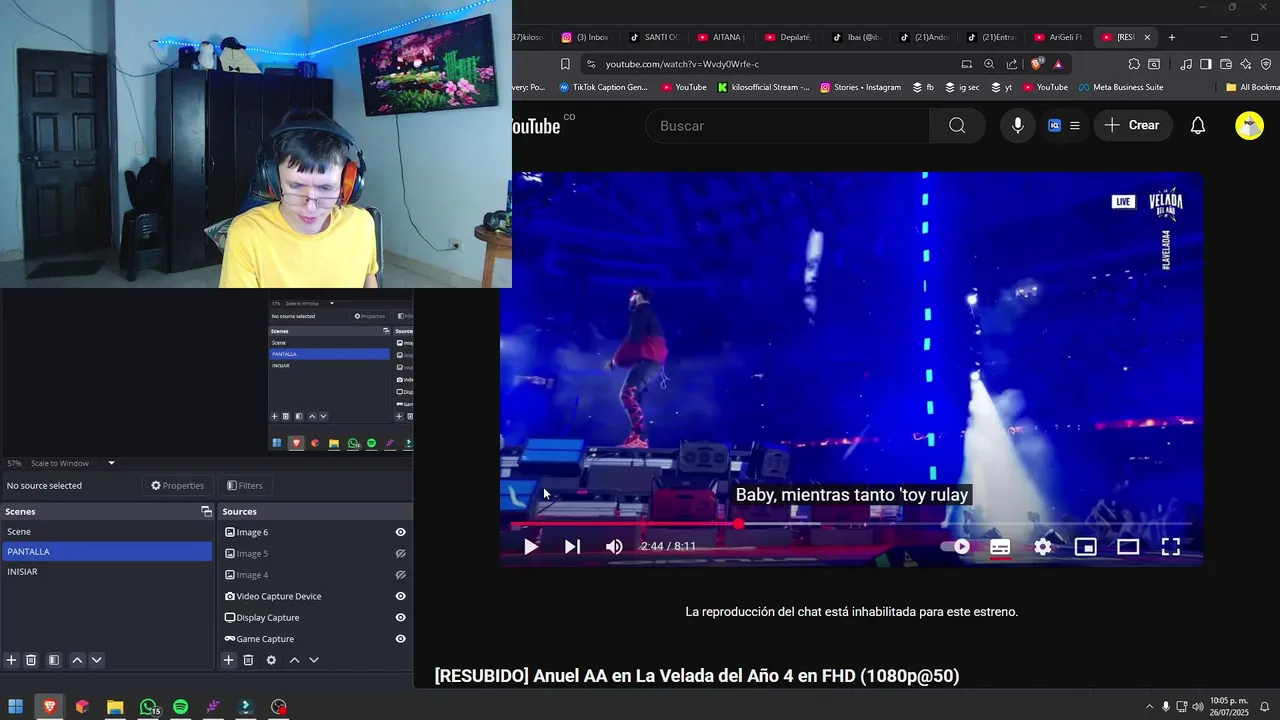Image resolution: width=1280 pixels, height=720 pixels.
Task: Open Windows Start menu
Action: pyautogui.click(x=16, y=707)
